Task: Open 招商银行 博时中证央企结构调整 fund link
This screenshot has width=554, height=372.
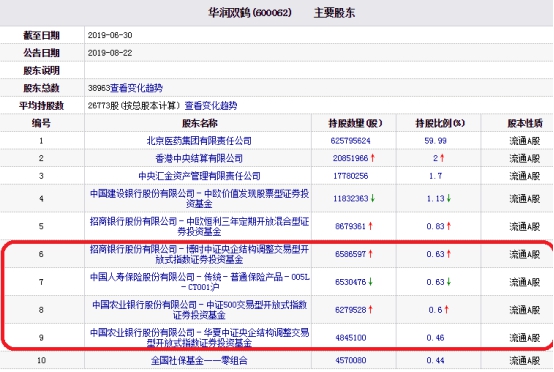Action: 199,254
